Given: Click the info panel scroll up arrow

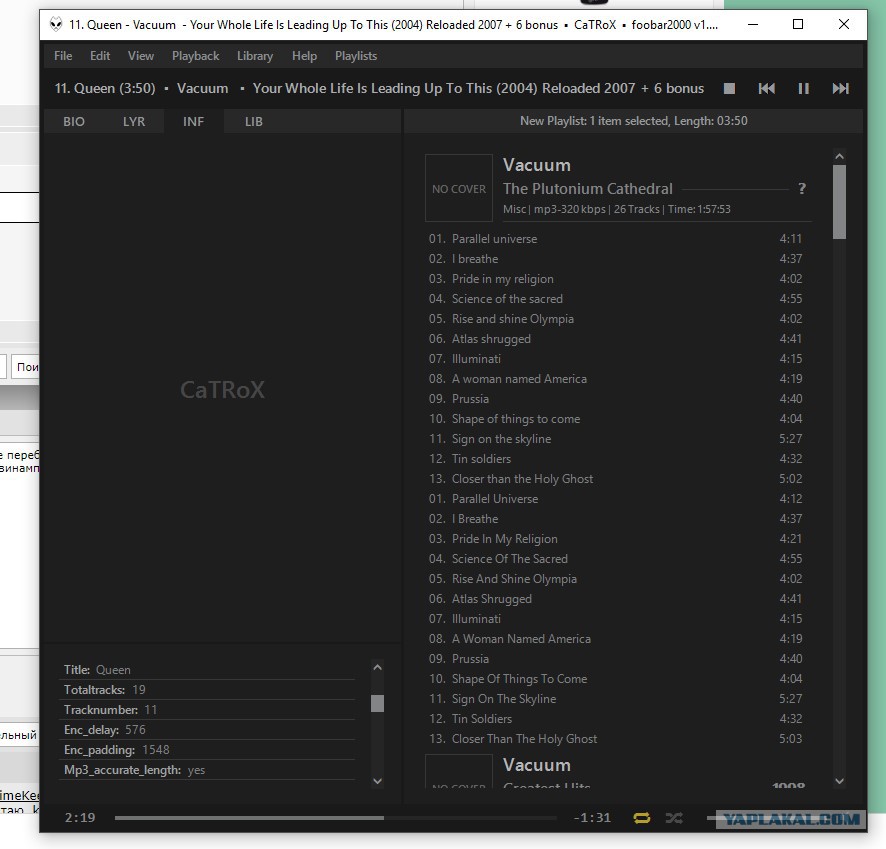Looking at the screenshot, I should [377, 667].
